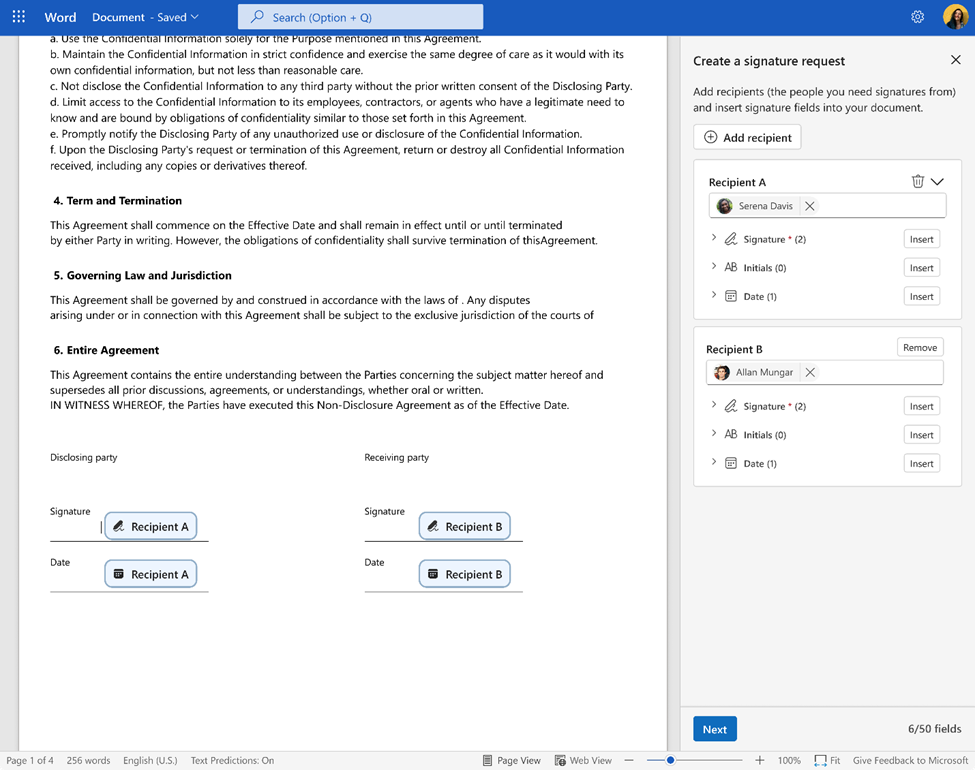Remove Allan Mungar from Recipient B

pyautogui.click(x=810, y=372)
